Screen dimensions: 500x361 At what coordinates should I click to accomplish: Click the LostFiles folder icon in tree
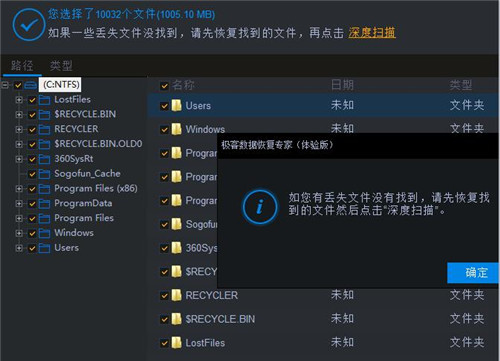pyautogui.click(x=44, y=100)
